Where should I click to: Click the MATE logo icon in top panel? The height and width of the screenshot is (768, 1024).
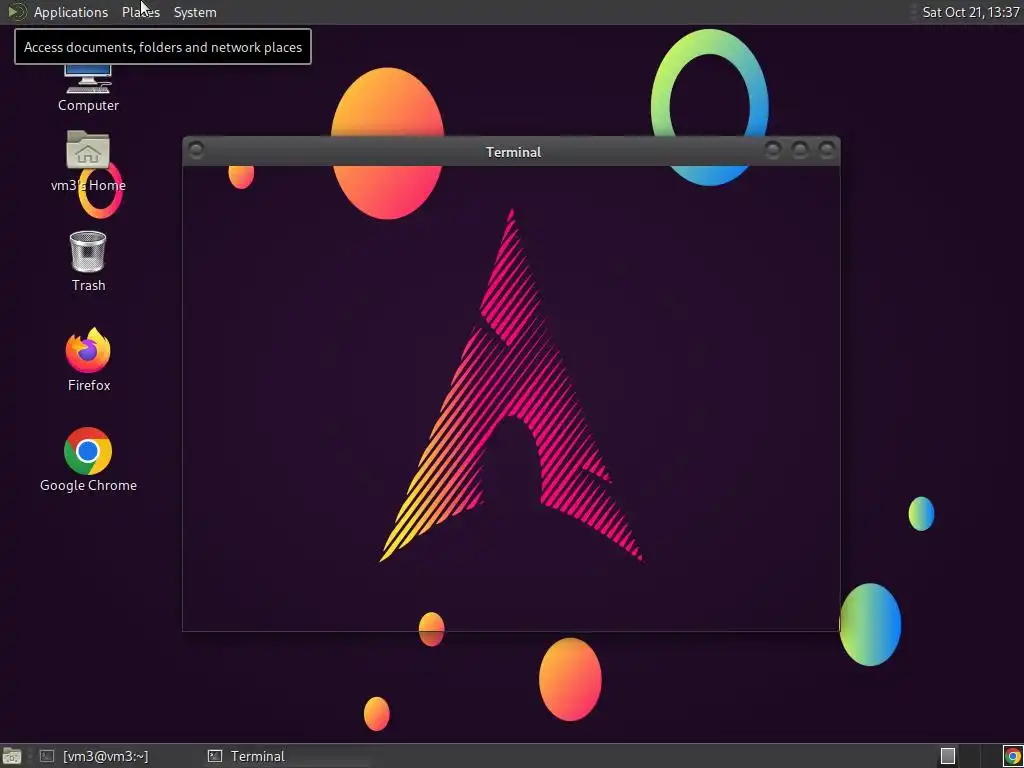pos(16,12)
